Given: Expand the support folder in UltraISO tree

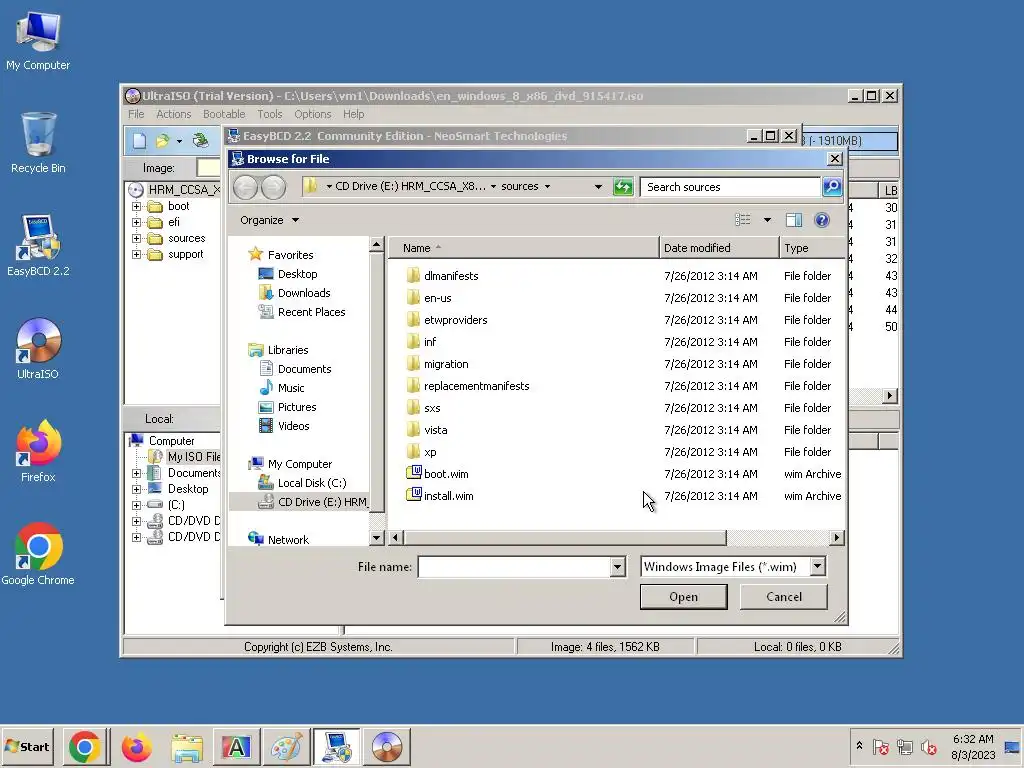Looking at the screenshot, I should tap(136, 255).
